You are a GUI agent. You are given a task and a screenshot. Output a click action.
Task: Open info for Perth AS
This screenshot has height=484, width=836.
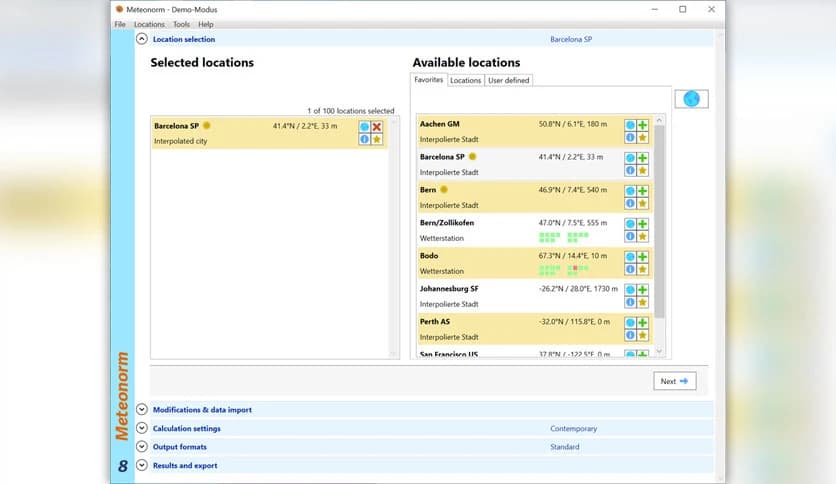coord(630,335)
